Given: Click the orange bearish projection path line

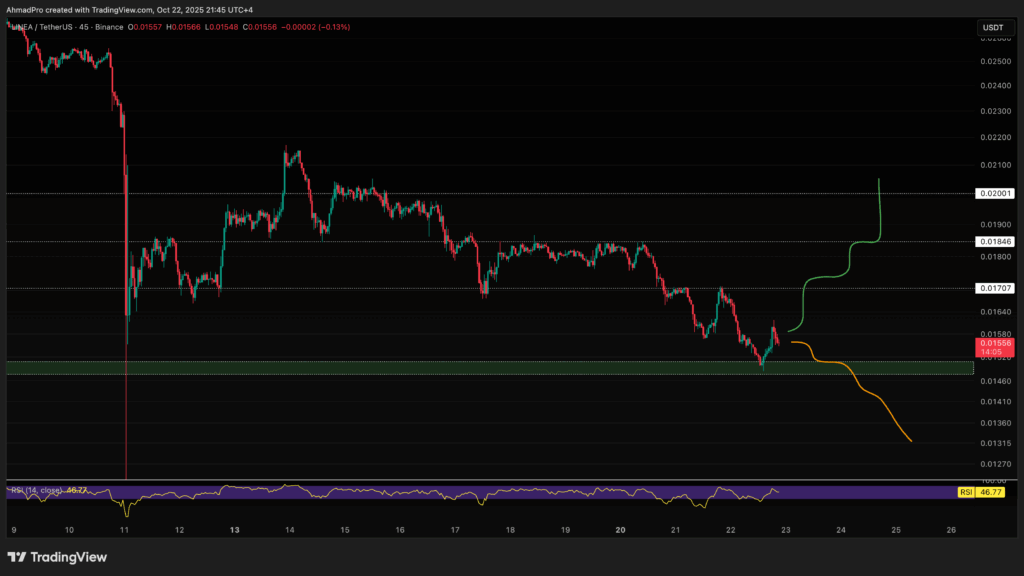Looking at the screenshot, I should coord(851,374).
